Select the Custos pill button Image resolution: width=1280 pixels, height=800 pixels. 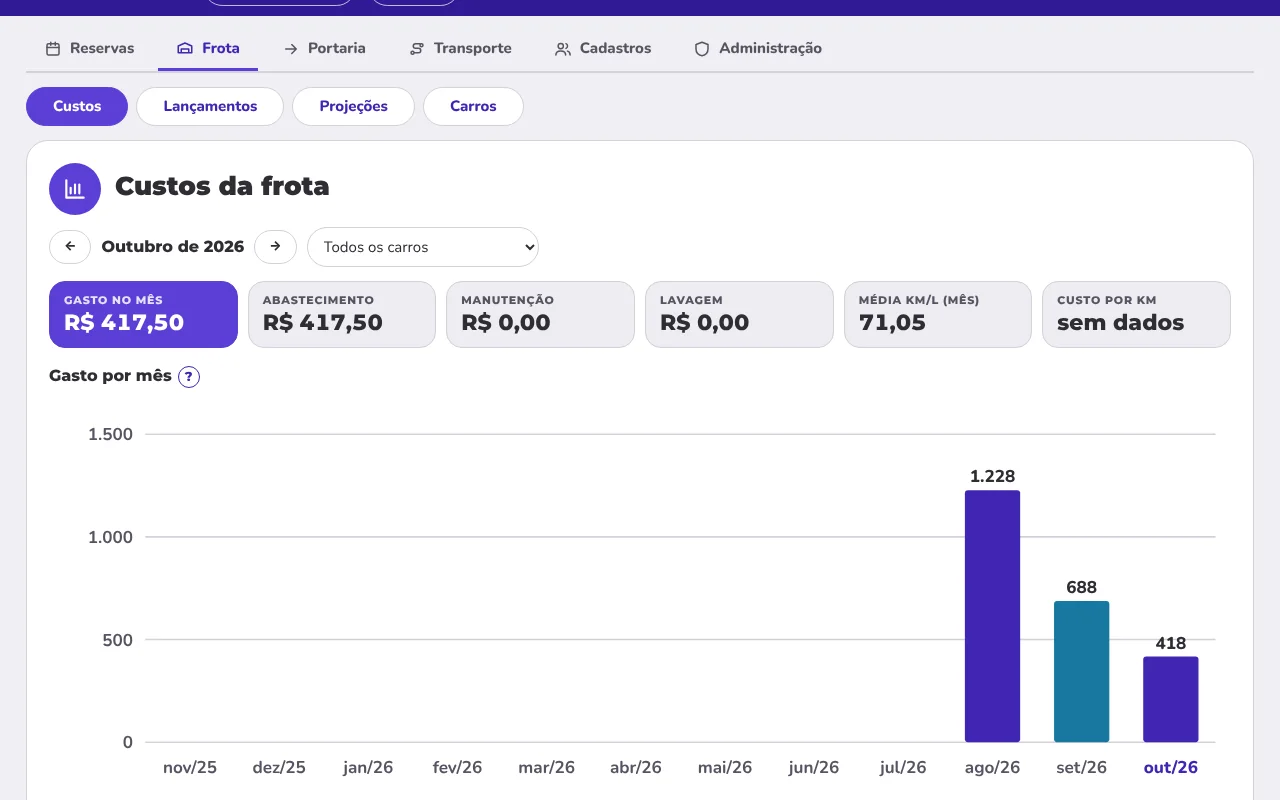pos(77,106)
